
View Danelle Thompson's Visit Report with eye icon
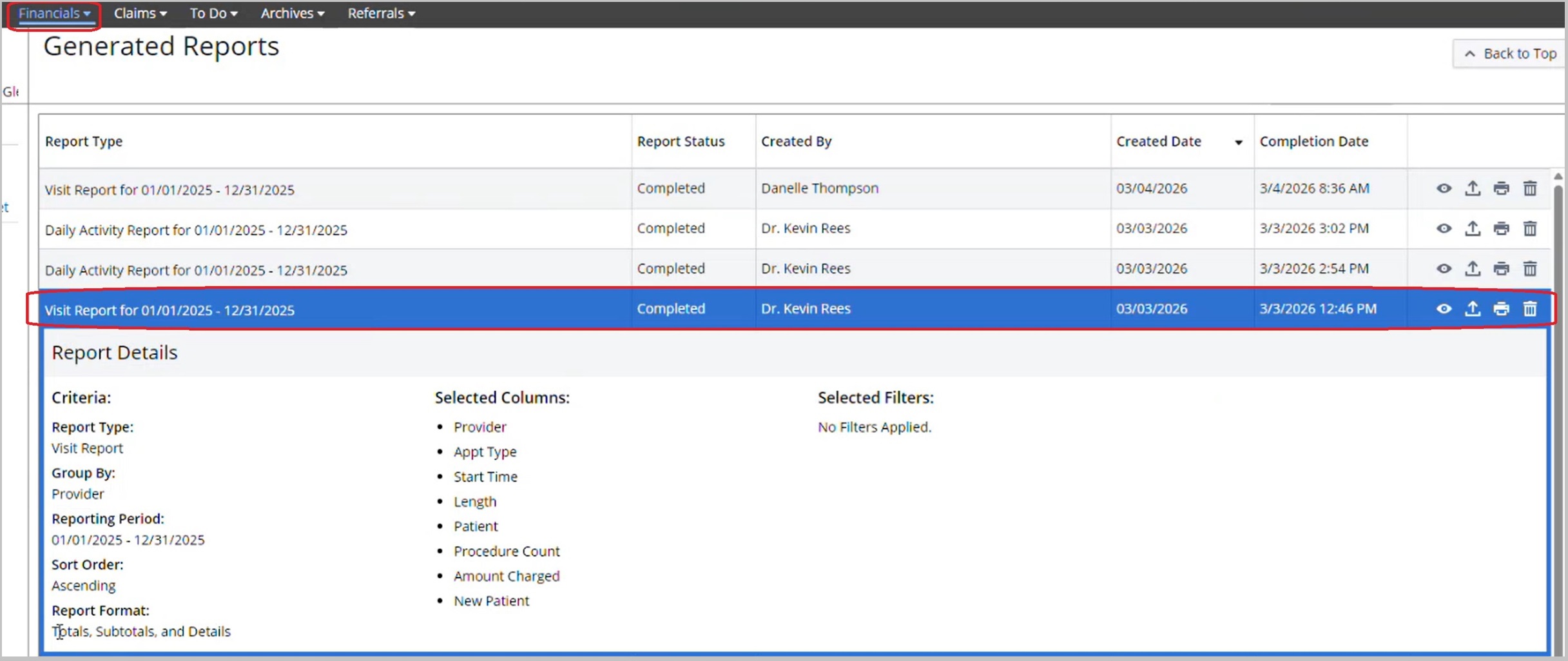click(1444, 188)
